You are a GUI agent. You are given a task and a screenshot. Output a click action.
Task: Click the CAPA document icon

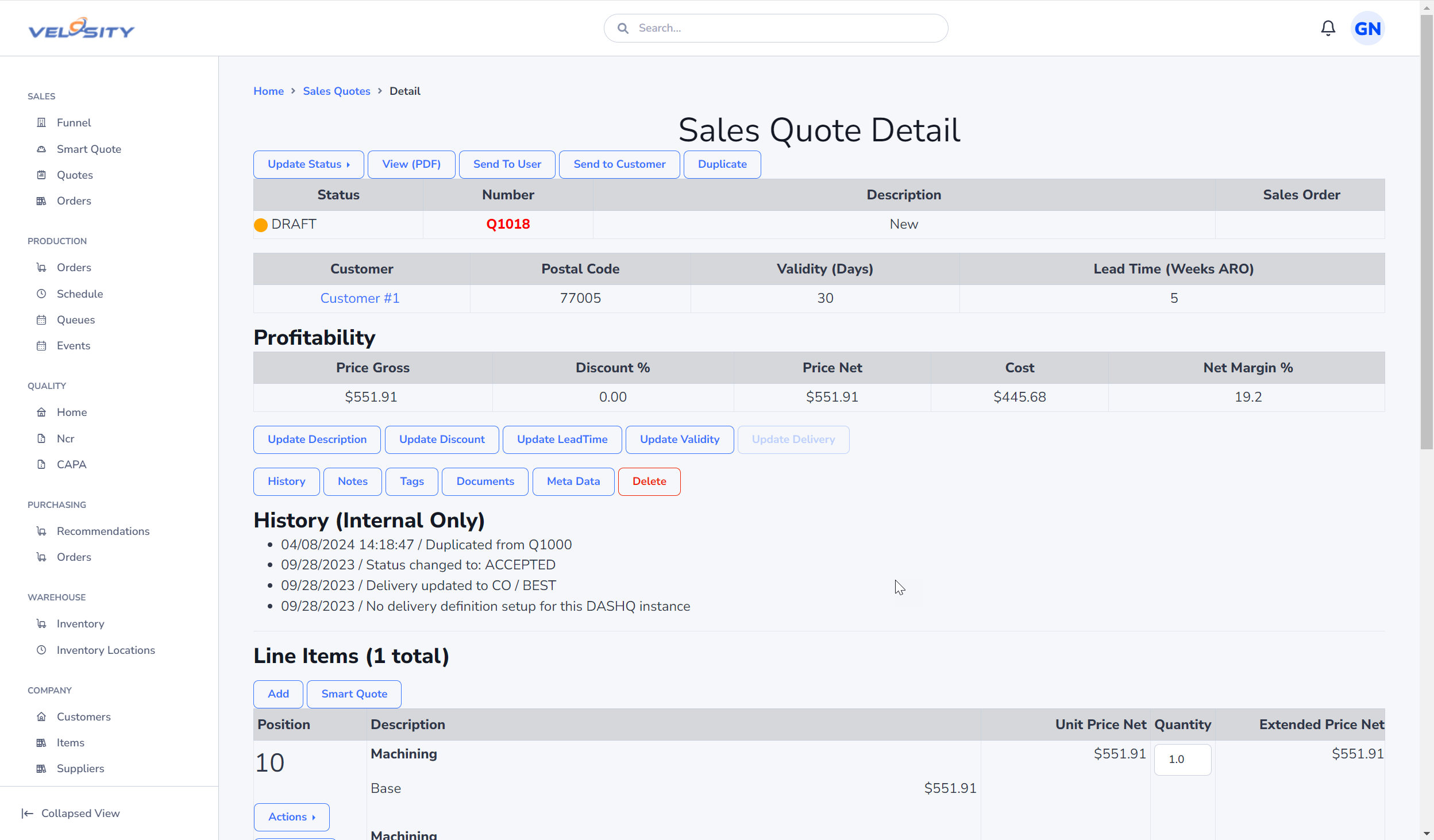click(x=41, y=464)
